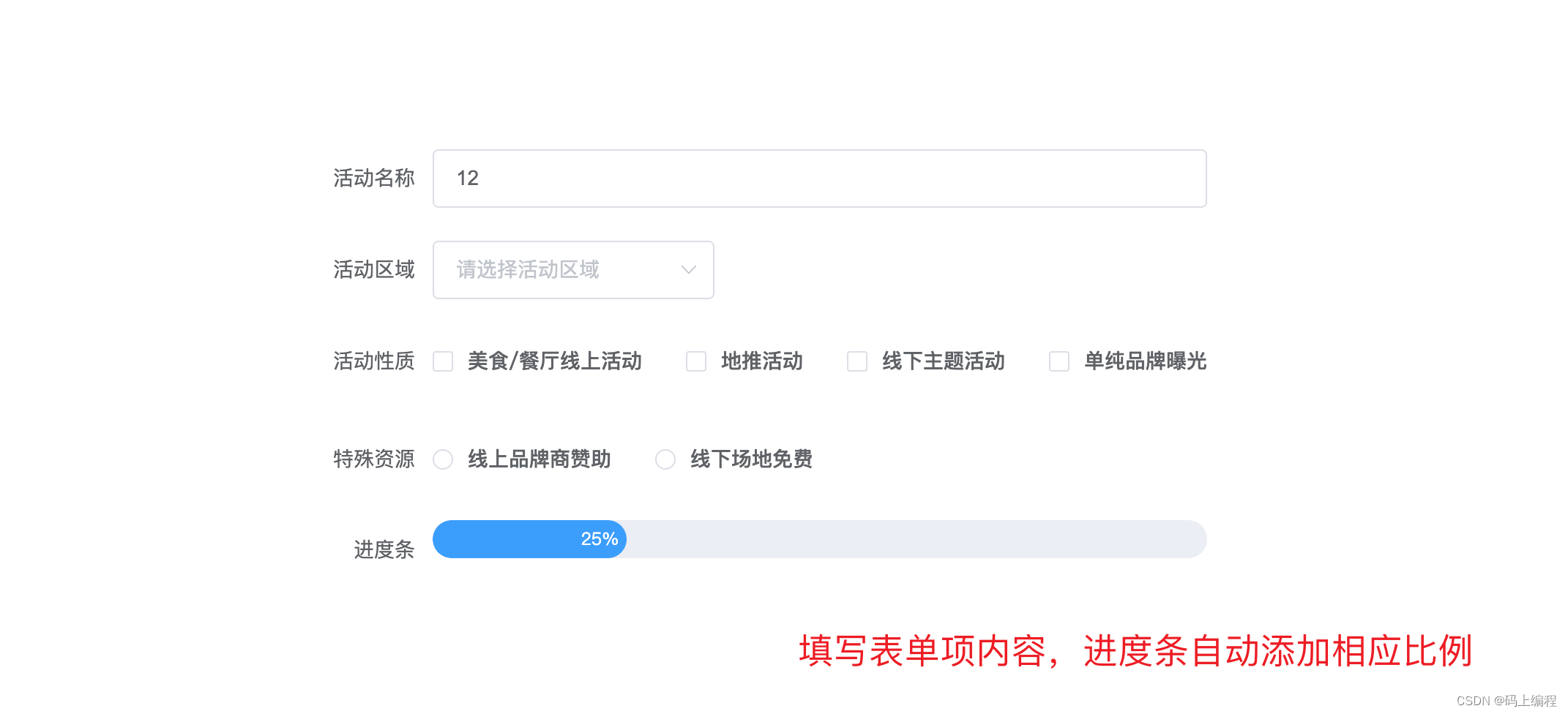The width and height of the screenshot is (1568, 714).
Task: Click the unfilled gray progress bar track
Action: pos(915,539)
